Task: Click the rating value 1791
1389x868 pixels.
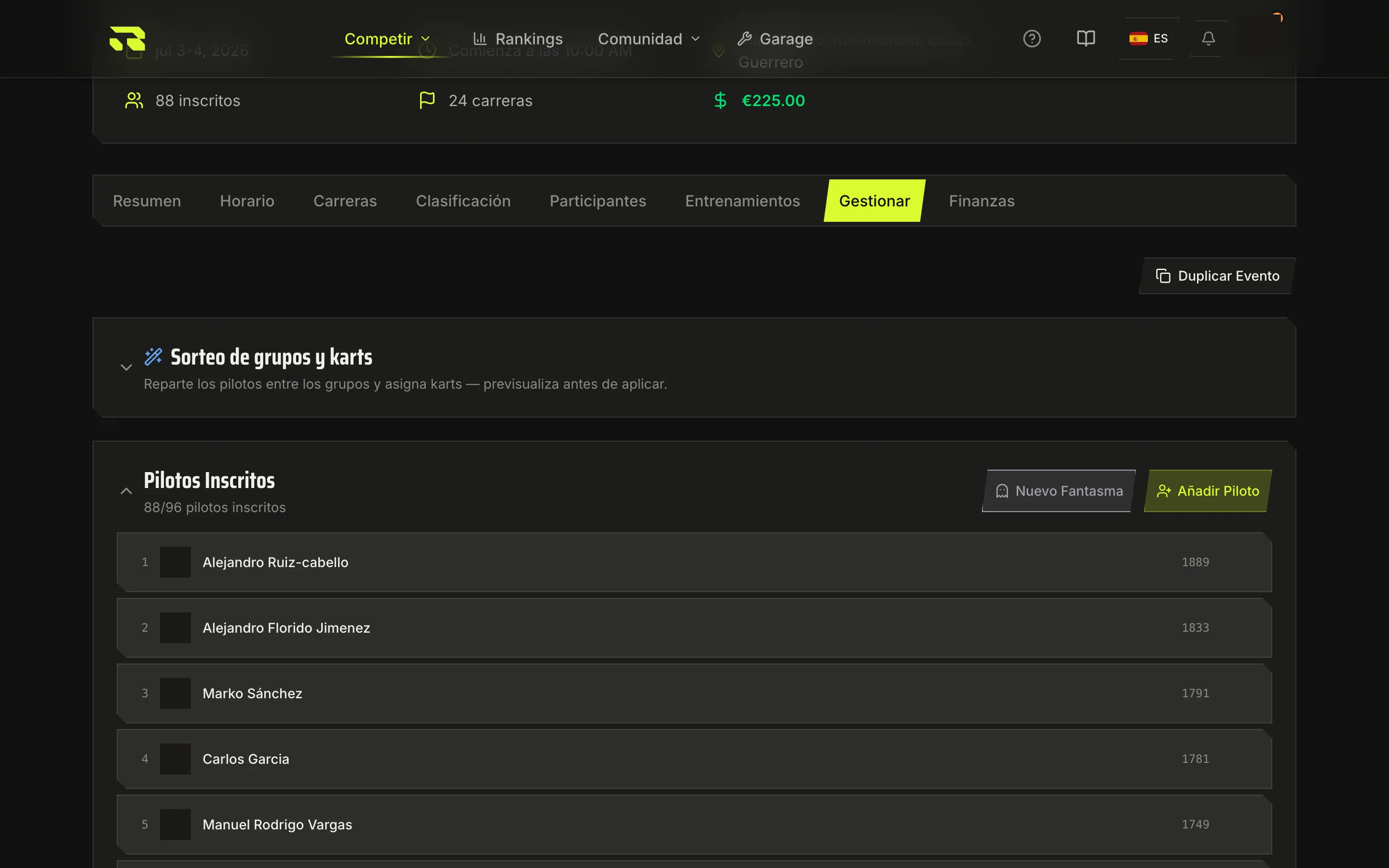Action: pos(1196,693)
